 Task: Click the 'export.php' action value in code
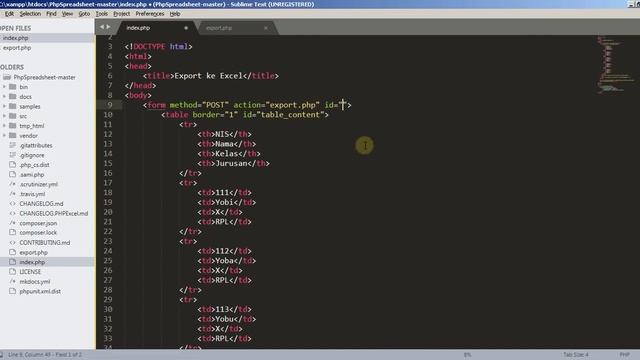[293, 105]
